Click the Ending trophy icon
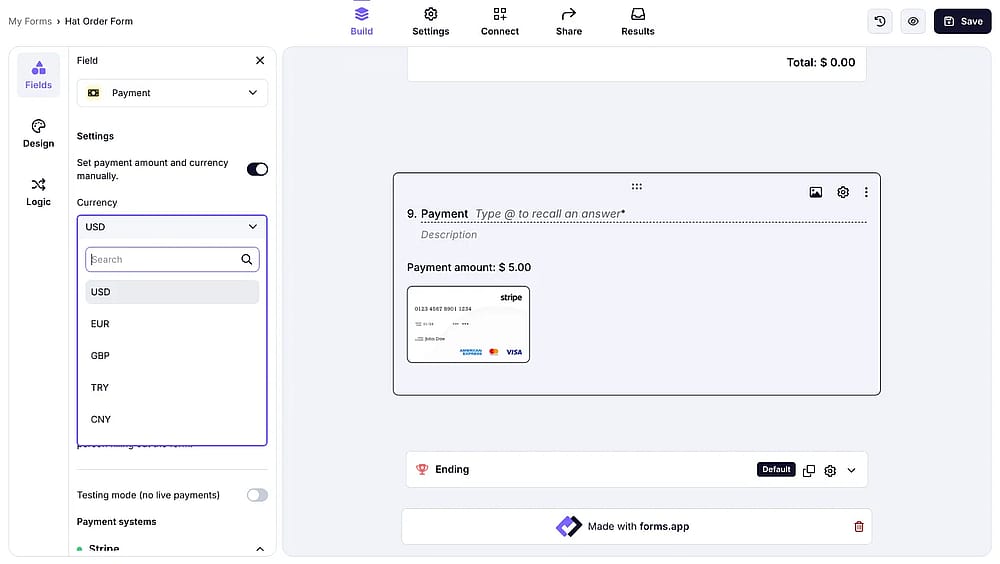This screenshot has height=564, width=1000. [422, 470]
